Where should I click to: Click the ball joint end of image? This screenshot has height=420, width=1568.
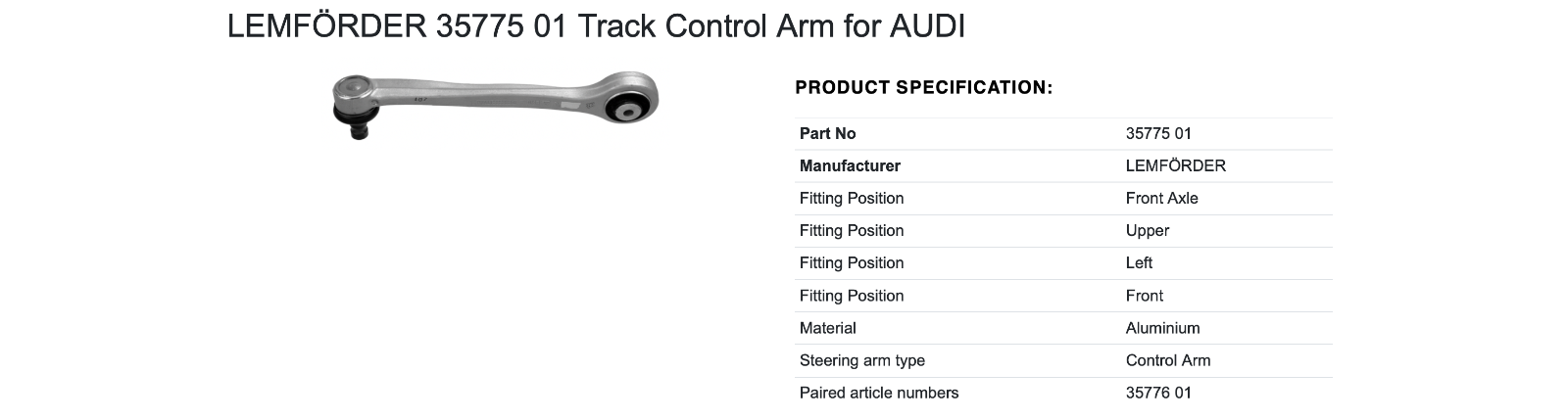tap(355, 105)
